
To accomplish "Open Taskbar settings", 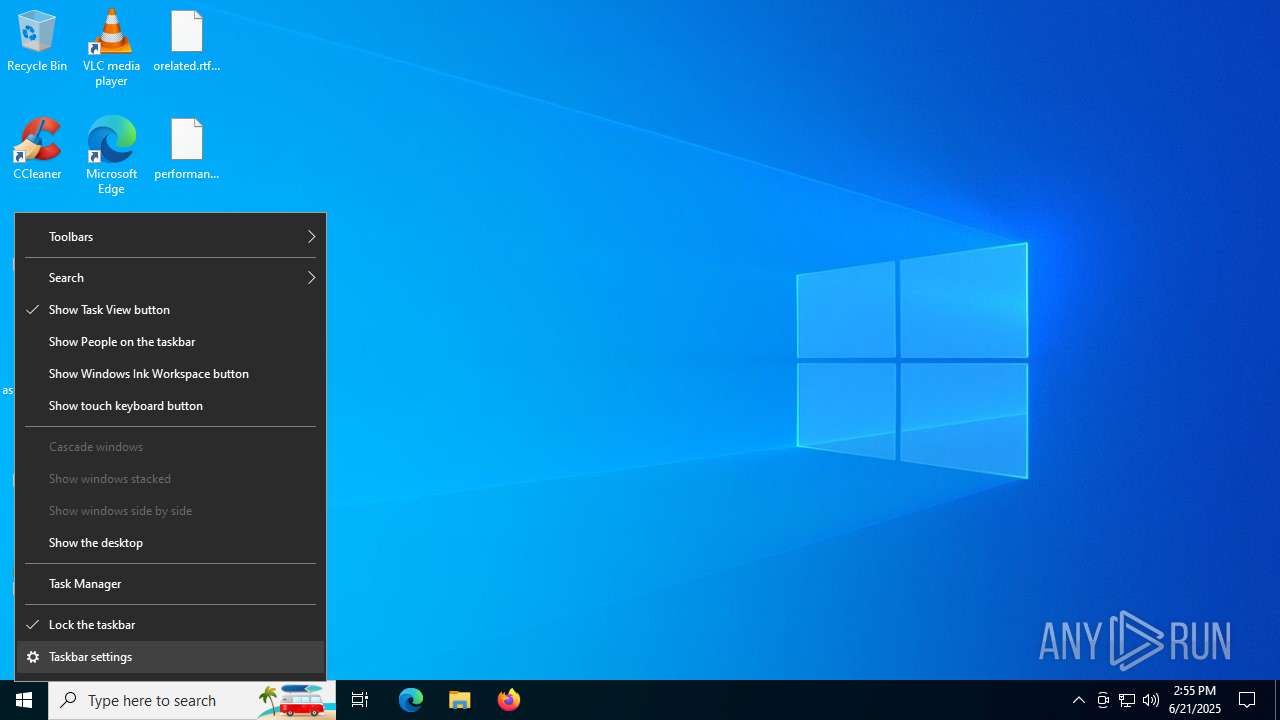I will (171, 657).
